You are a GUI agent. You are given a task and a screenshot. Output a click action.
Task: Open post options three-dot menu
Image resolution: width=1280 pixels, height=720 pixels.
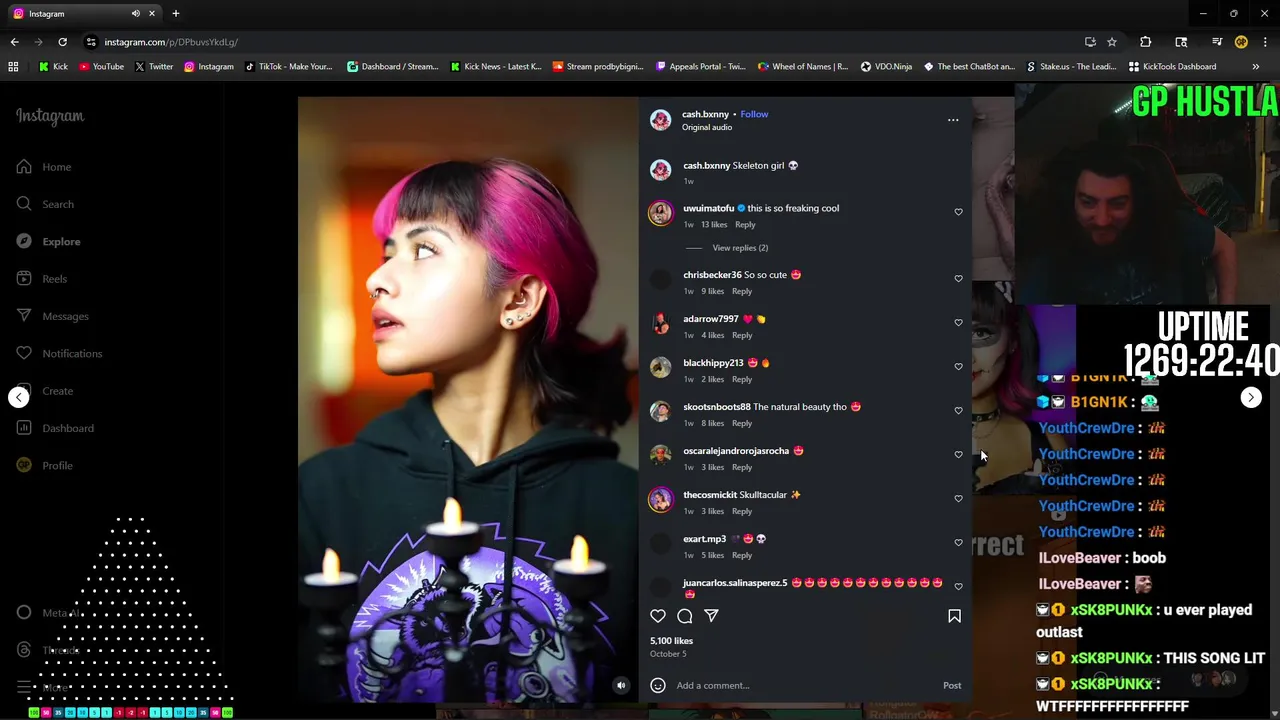point(953,120)
